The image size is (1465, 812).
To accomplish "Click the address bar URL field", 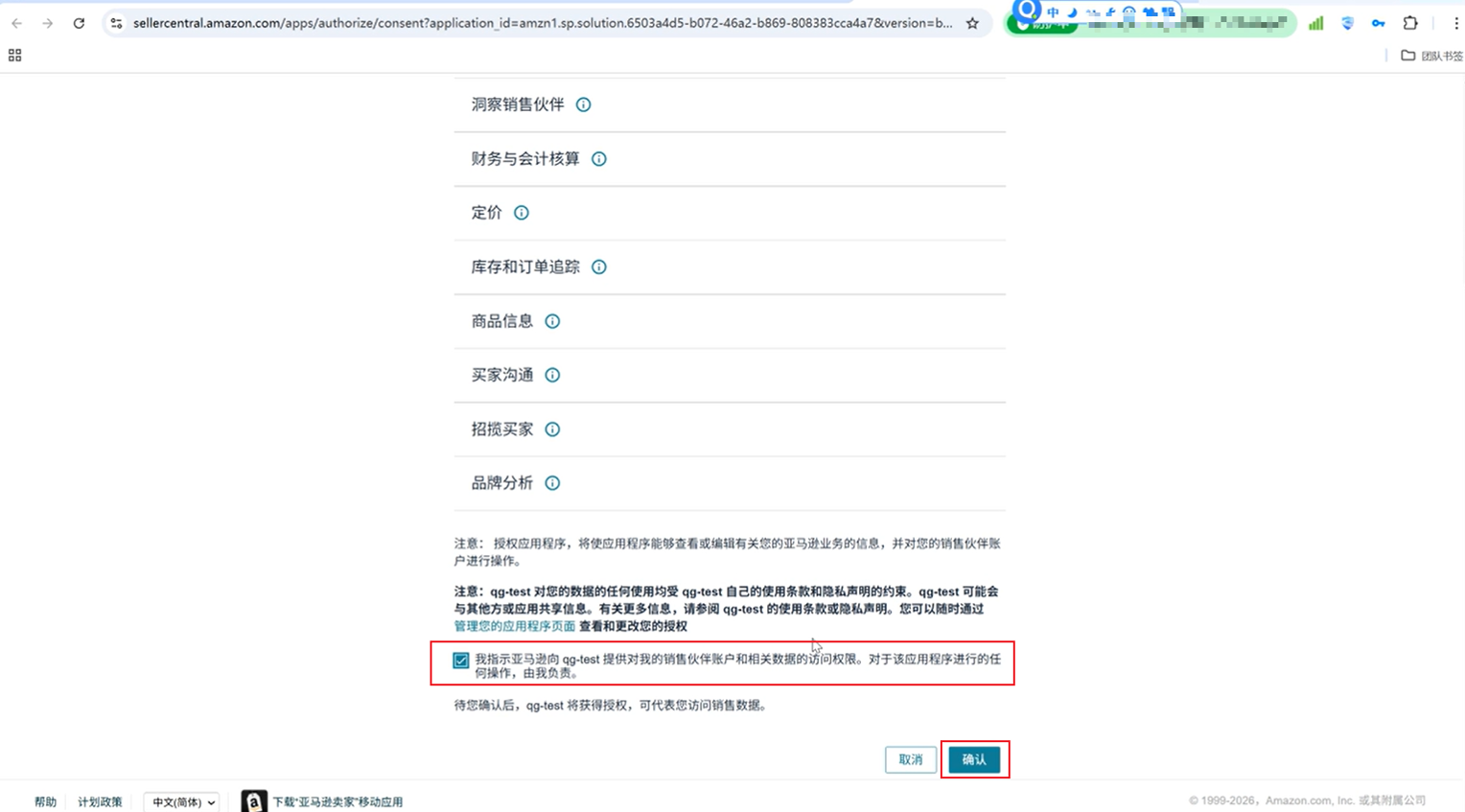I will 543,23.
